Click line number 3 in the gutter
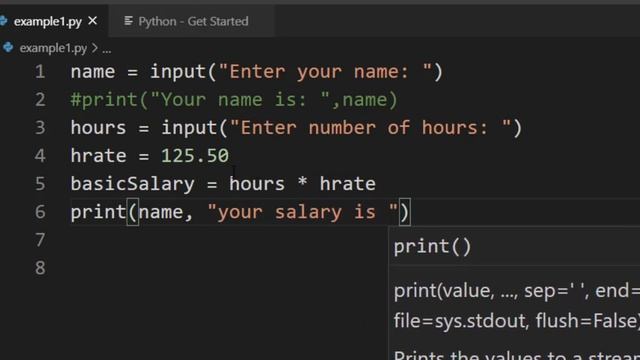Screen dimensions: 640x360 coord(40,128)
